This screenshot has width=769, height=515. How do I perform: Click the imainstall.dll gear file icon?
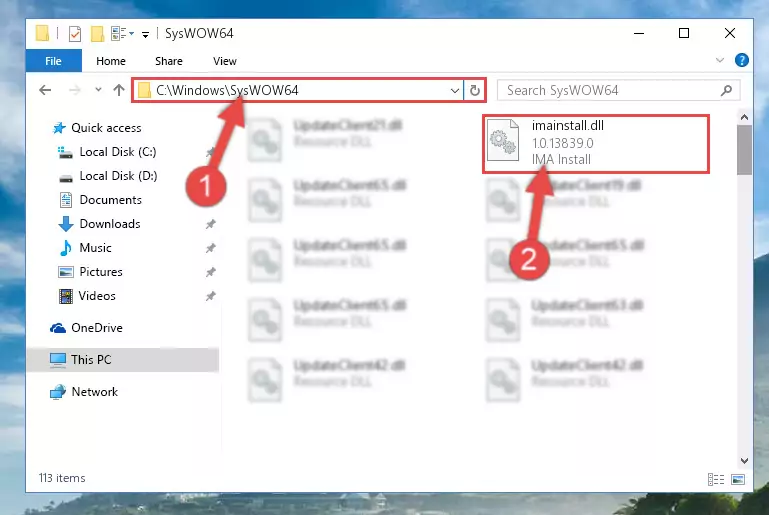(503, 140)
